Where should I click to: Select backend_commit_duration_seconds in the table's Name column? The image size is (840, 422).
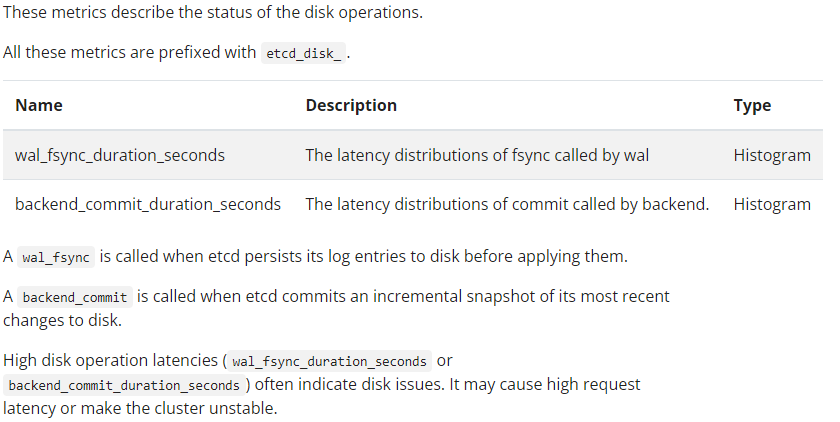(148, 204)
